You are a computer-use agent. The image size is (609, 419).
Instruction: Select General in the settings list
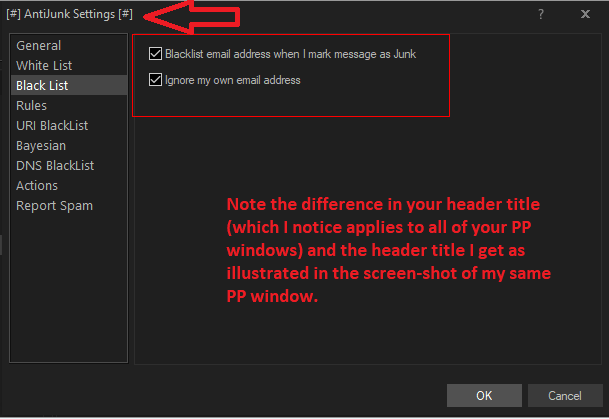pos(68,45)
